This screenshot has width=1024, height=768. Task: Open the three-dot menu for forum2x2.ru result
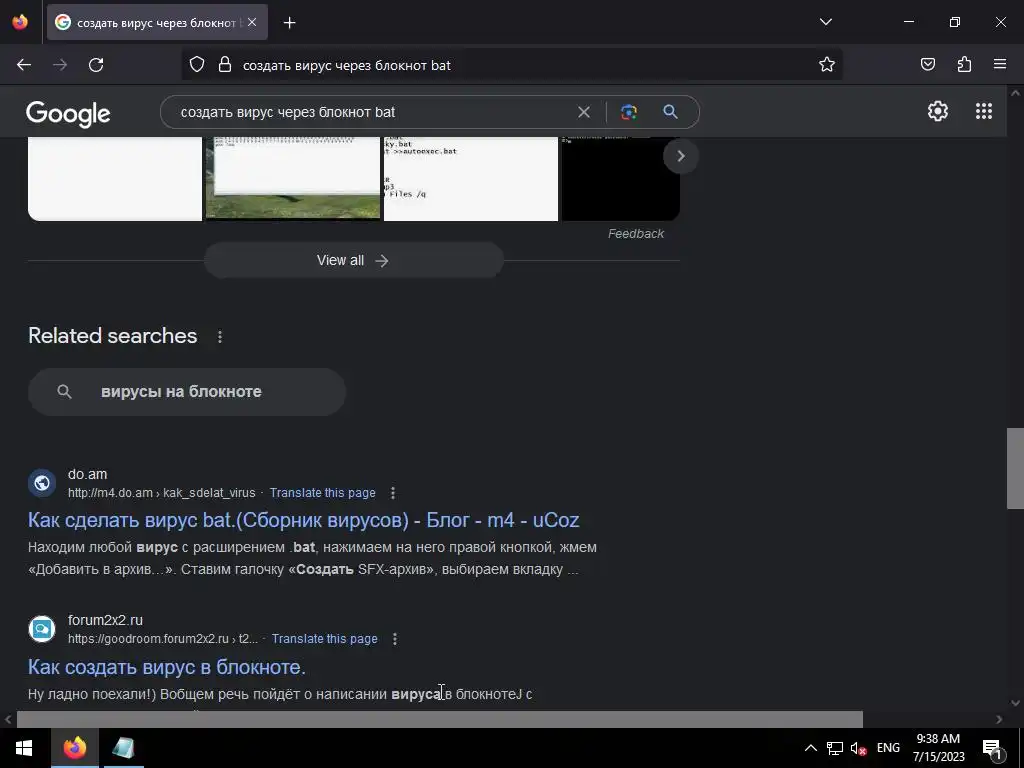click(394, 639)
